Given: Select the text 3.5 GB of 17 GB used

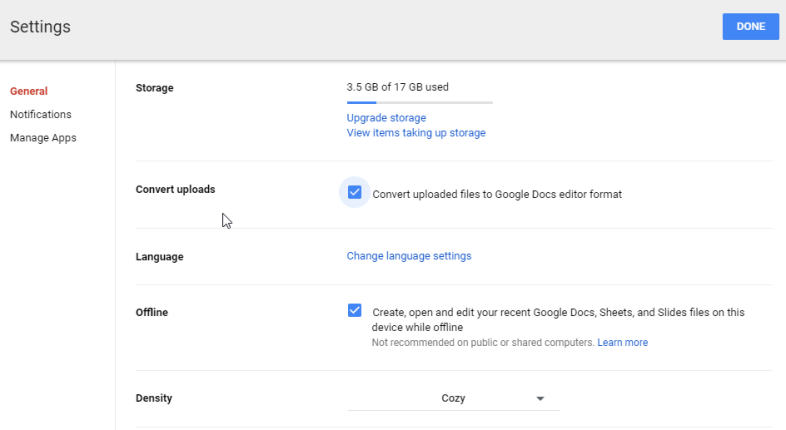Looking at the screenshot, I should (398, 87).
